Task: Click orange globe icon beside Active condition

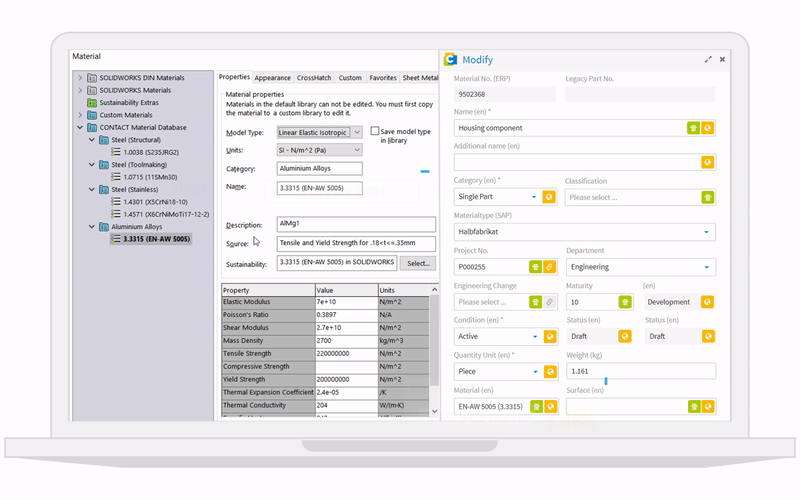Action: click(550, 336)
